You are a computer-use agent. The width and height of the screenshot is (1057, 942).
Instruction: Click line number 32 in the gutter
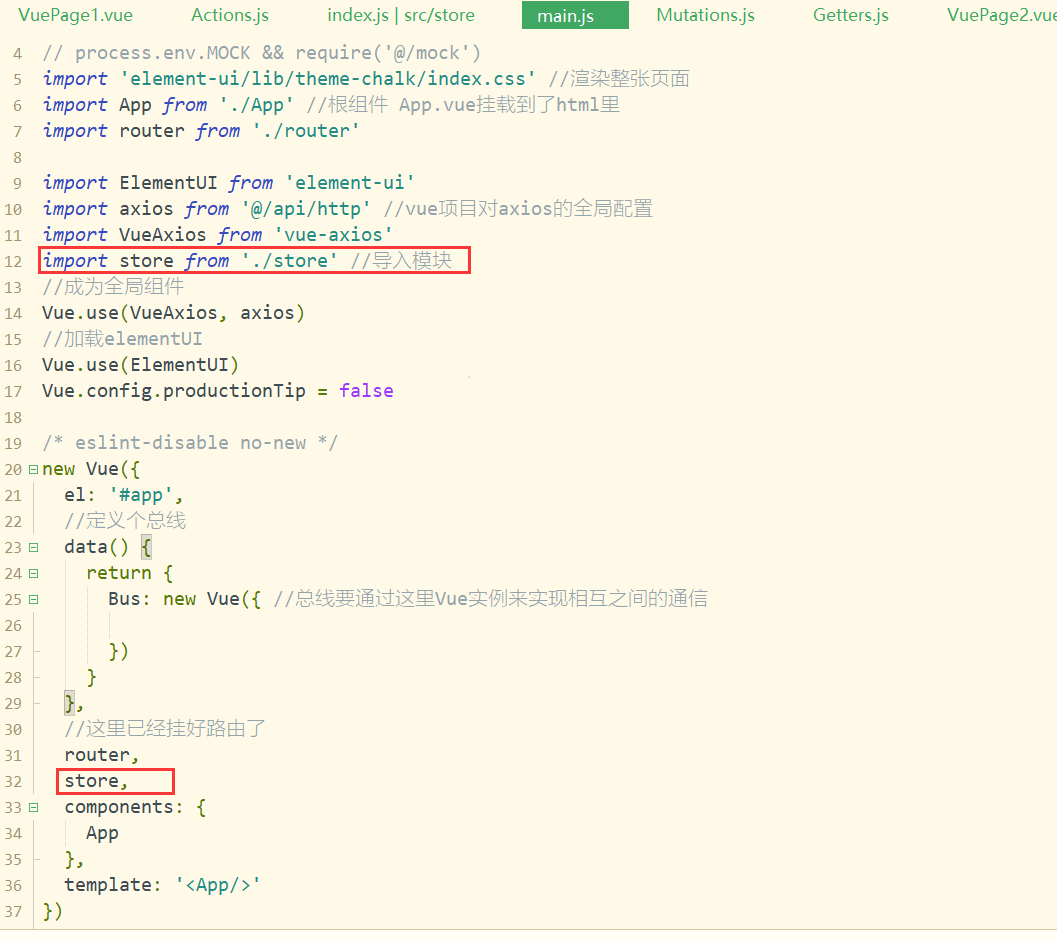[x=13, y=782]
